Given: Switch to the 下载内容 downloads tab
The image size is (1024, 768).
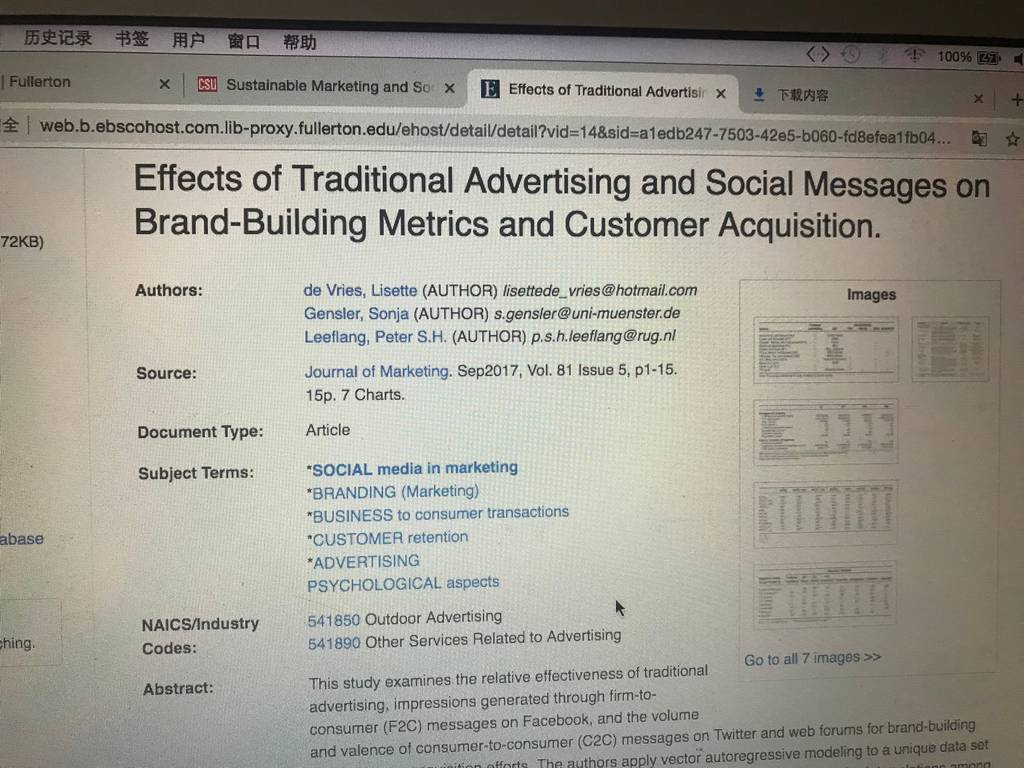Looking at the screenshot, I should [x=803, y=95].
